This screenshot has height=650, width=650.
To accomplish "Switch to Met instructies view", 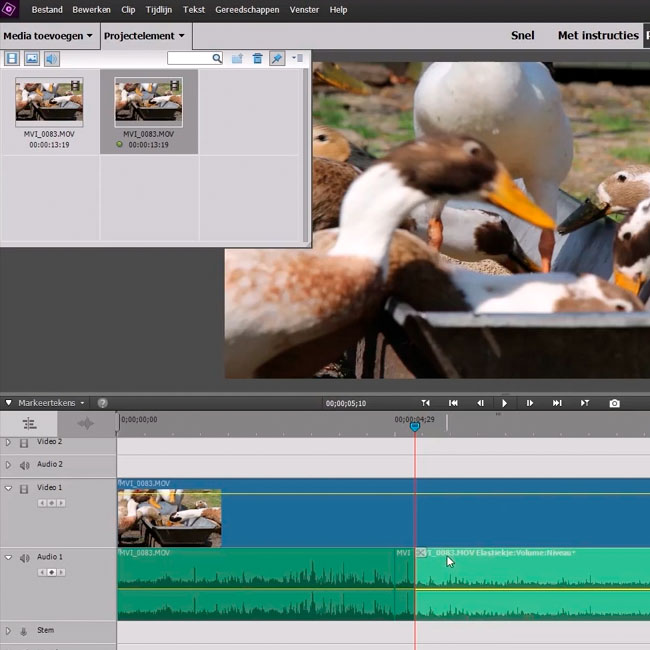I will 597,36.
